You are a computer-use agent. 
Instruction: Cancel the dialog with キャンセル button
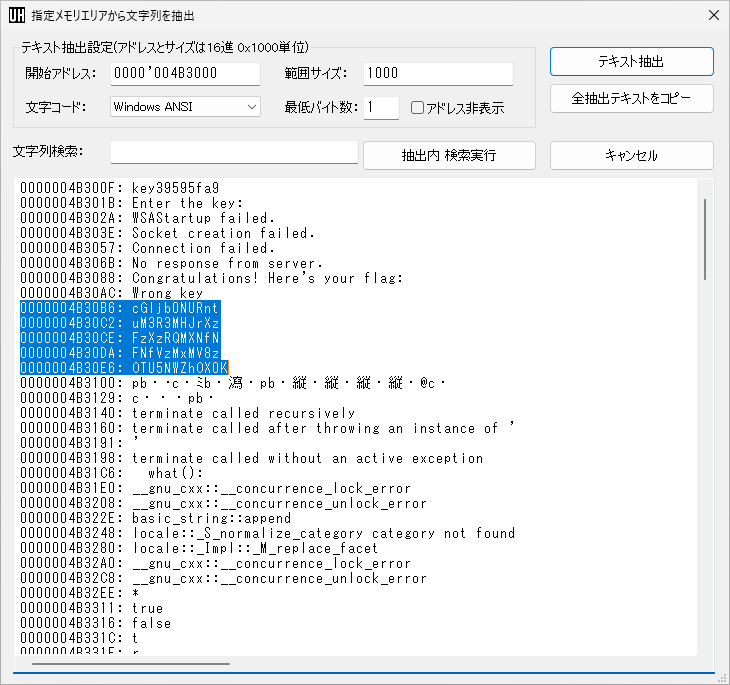(x=631, y=155)
